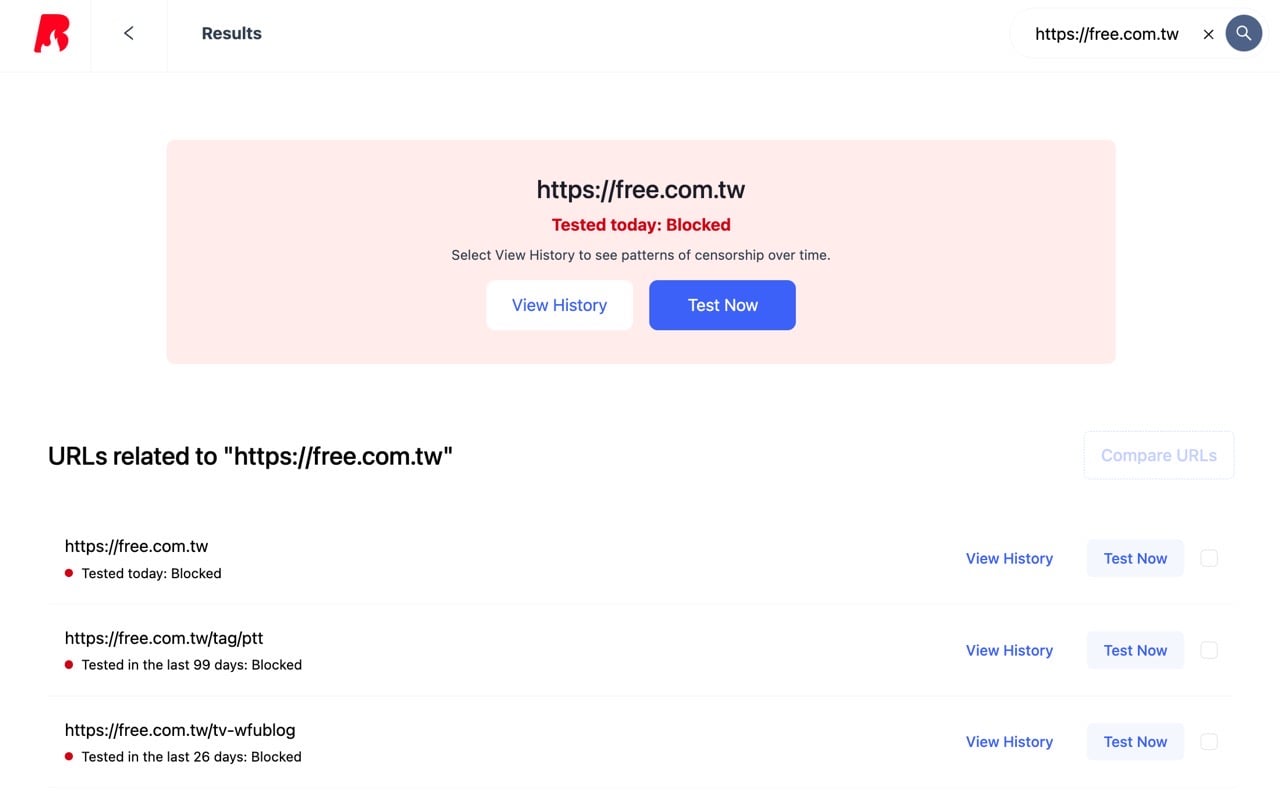Click Test Now for free.com.tw/tag/ptt
1280x792 pixels.
pyautogui.click(x=1135, y=650)
